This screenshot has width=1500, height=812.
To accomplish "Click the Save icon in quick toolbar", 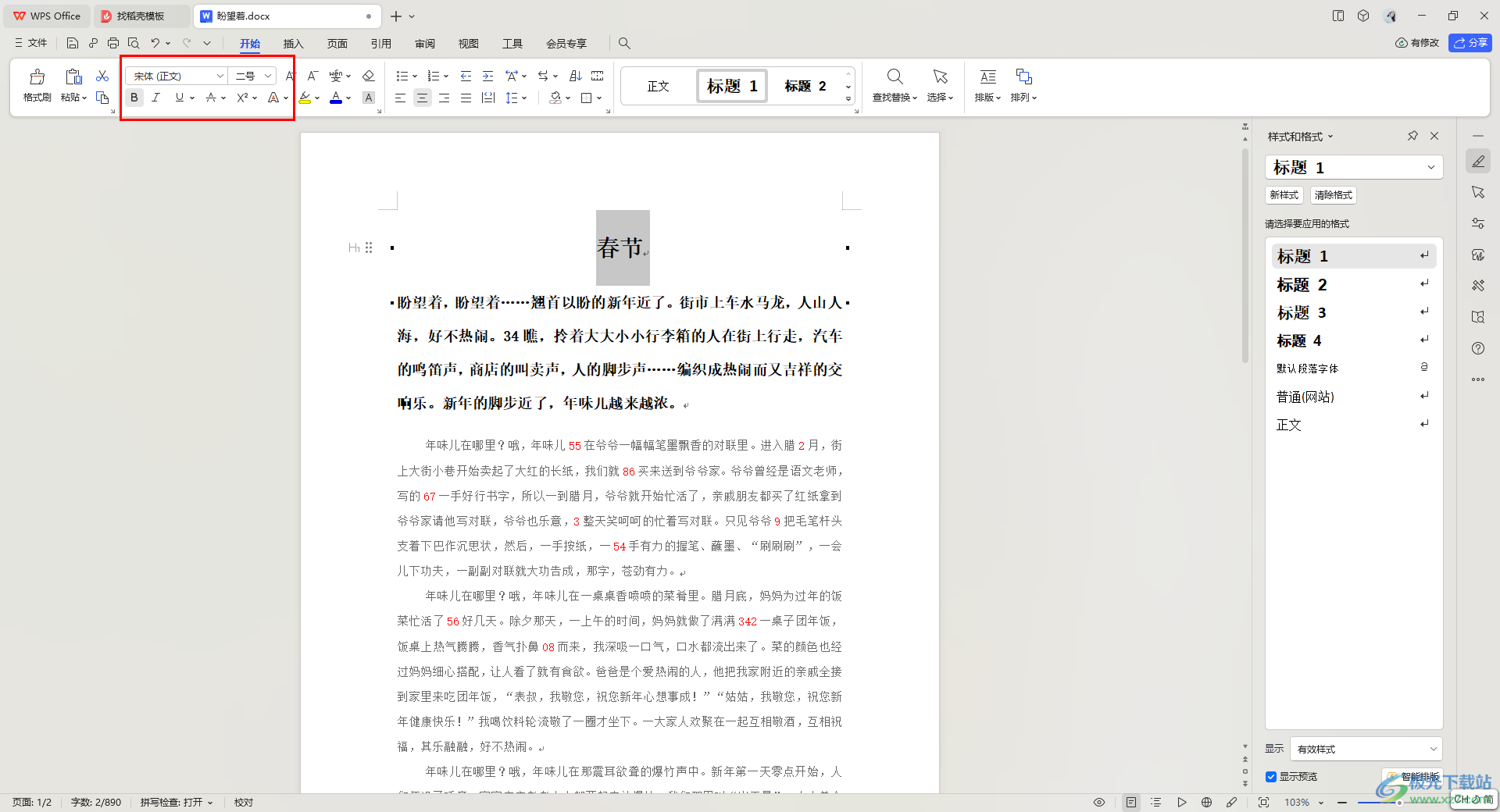I will coord(73,43).
